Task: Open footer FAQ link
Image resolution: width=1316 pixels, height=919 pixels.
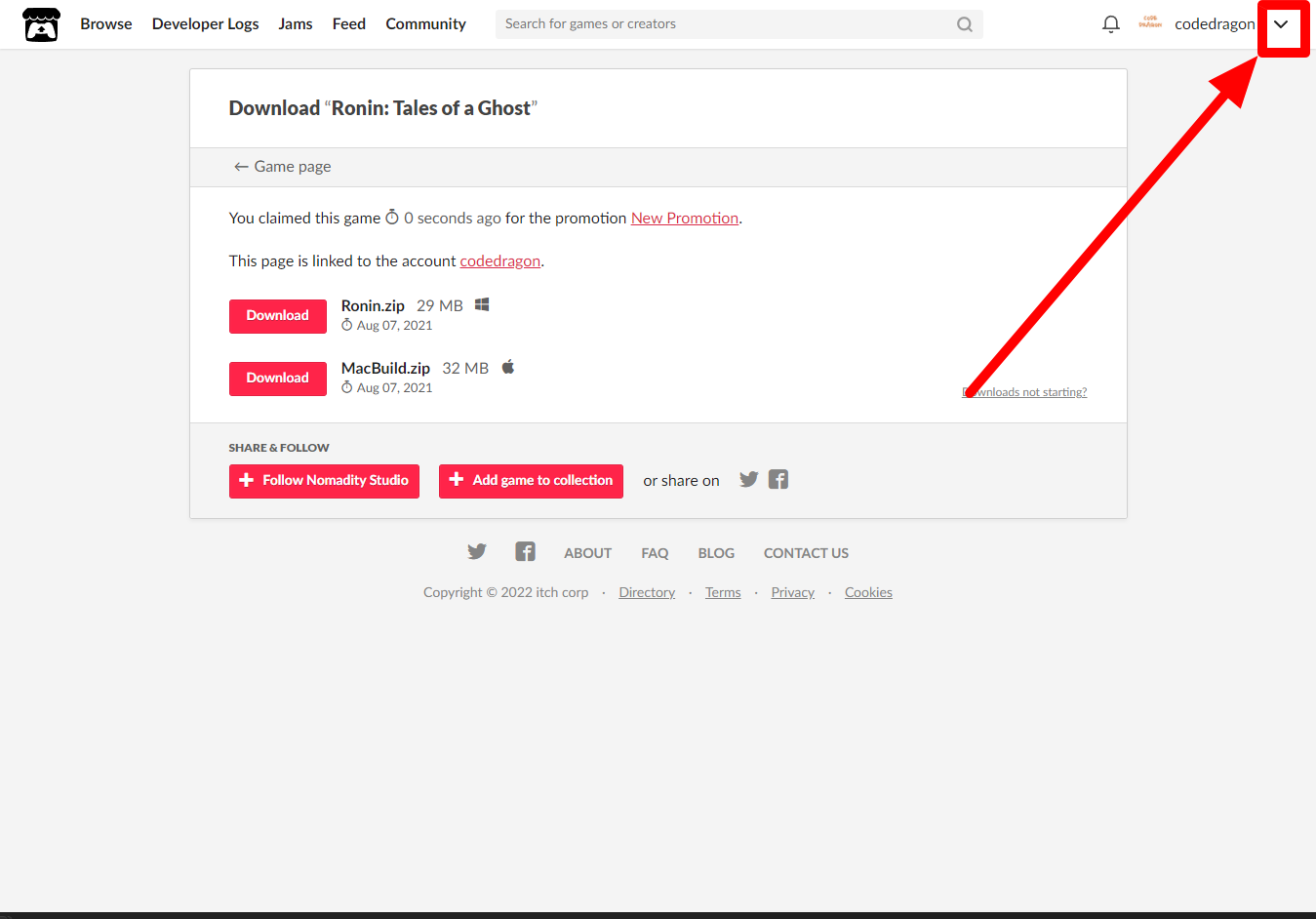Action: coord(655,553)
